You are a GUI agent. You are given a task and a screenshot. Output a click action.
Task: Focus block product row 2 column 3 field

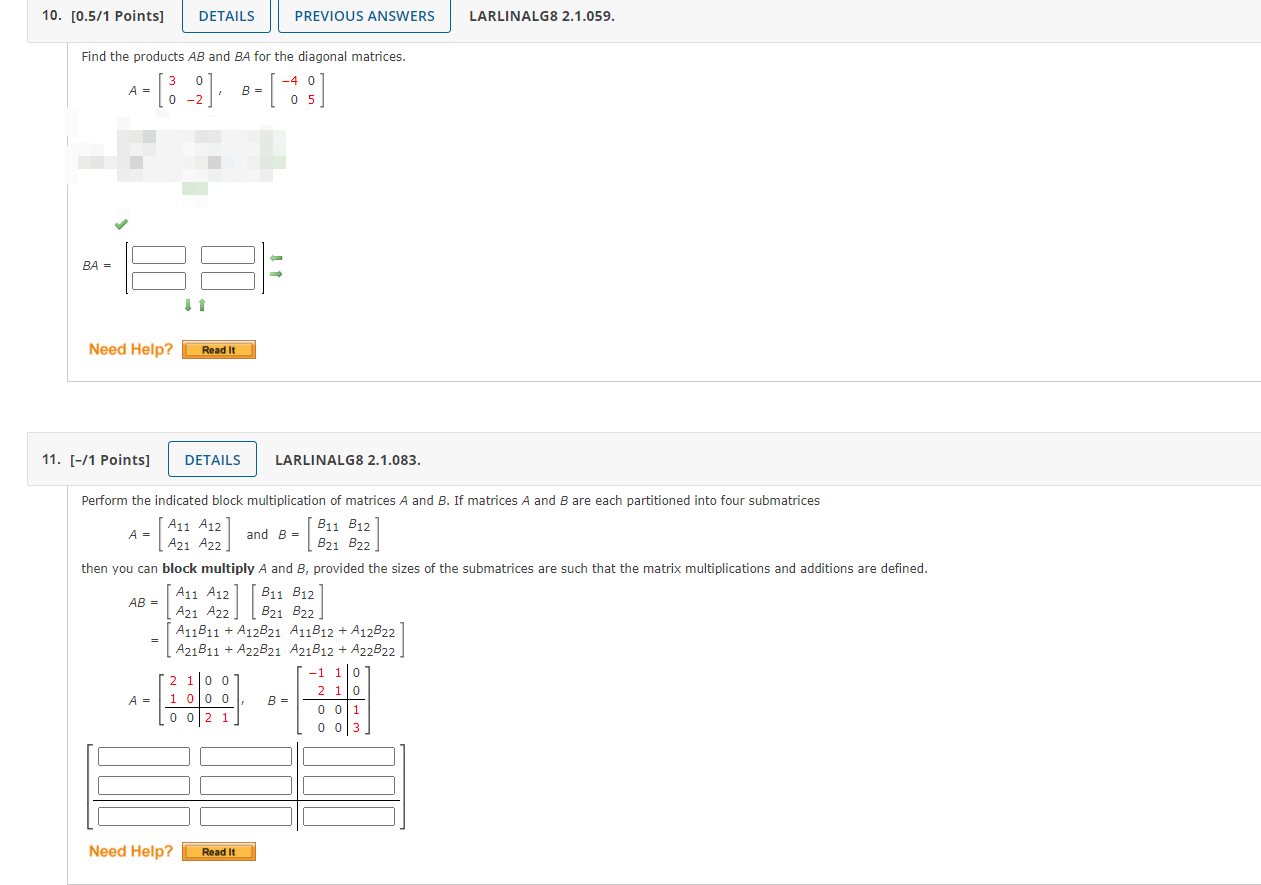(349, 786)
